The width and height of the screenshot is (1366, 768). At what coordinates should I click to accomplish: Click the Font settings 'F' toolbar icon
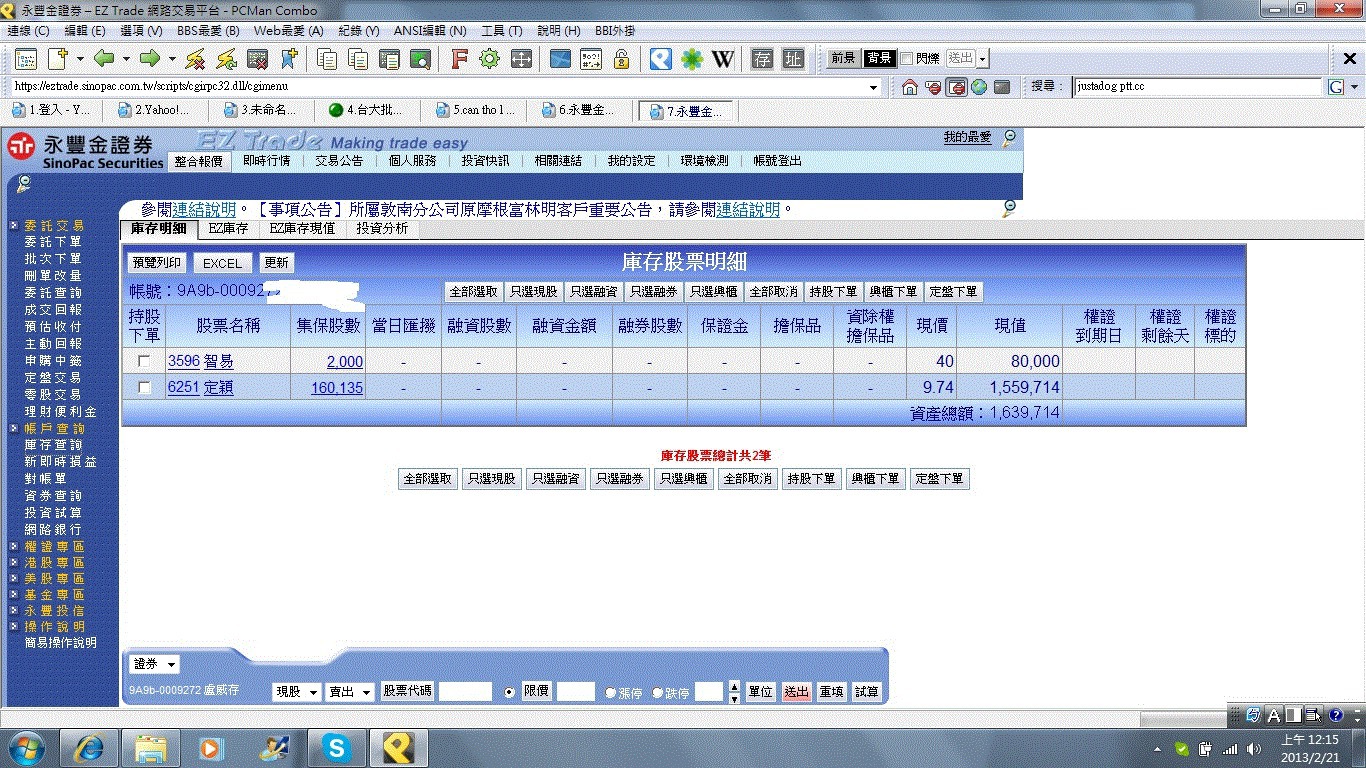pyautogui.click(x=459, y=59)
